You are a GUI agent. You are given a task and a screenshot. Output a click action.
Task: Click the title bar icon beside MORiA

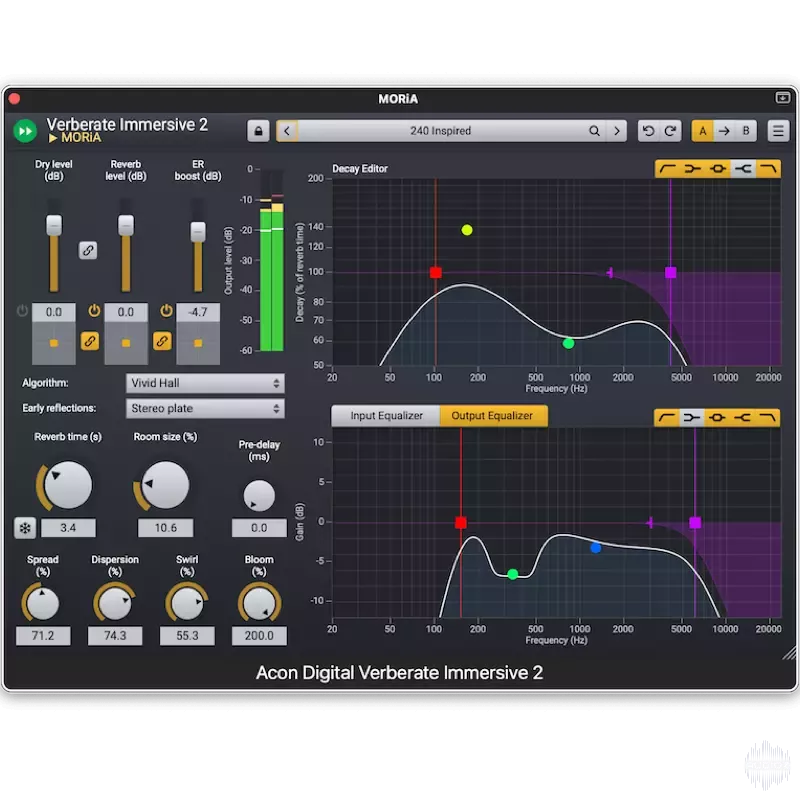[x=782, y=97]
